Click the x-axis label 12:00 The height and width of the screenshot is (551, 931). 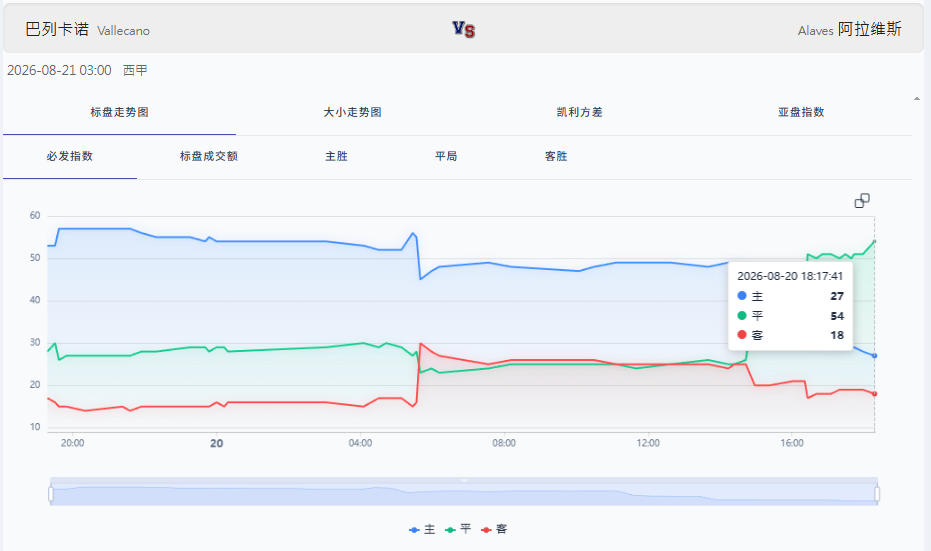[x=648, y=443]
